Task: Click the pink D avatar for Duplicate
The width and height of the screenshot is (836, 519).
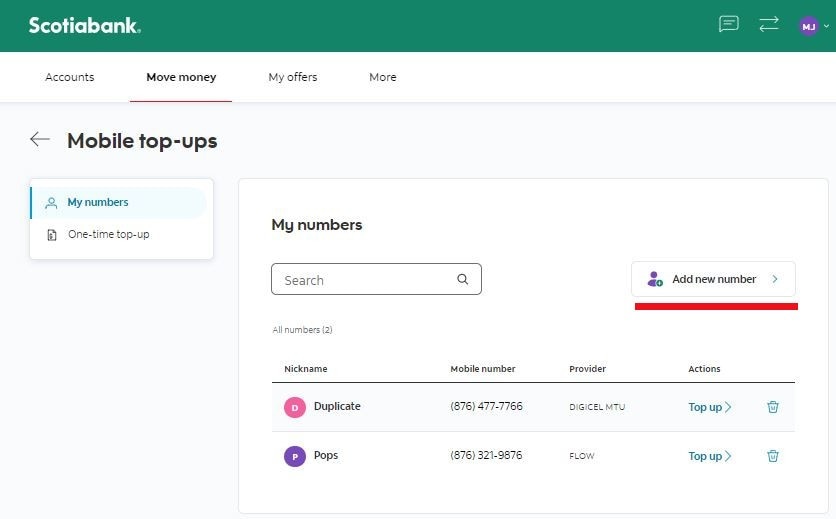Action: [x=294, y=407]
